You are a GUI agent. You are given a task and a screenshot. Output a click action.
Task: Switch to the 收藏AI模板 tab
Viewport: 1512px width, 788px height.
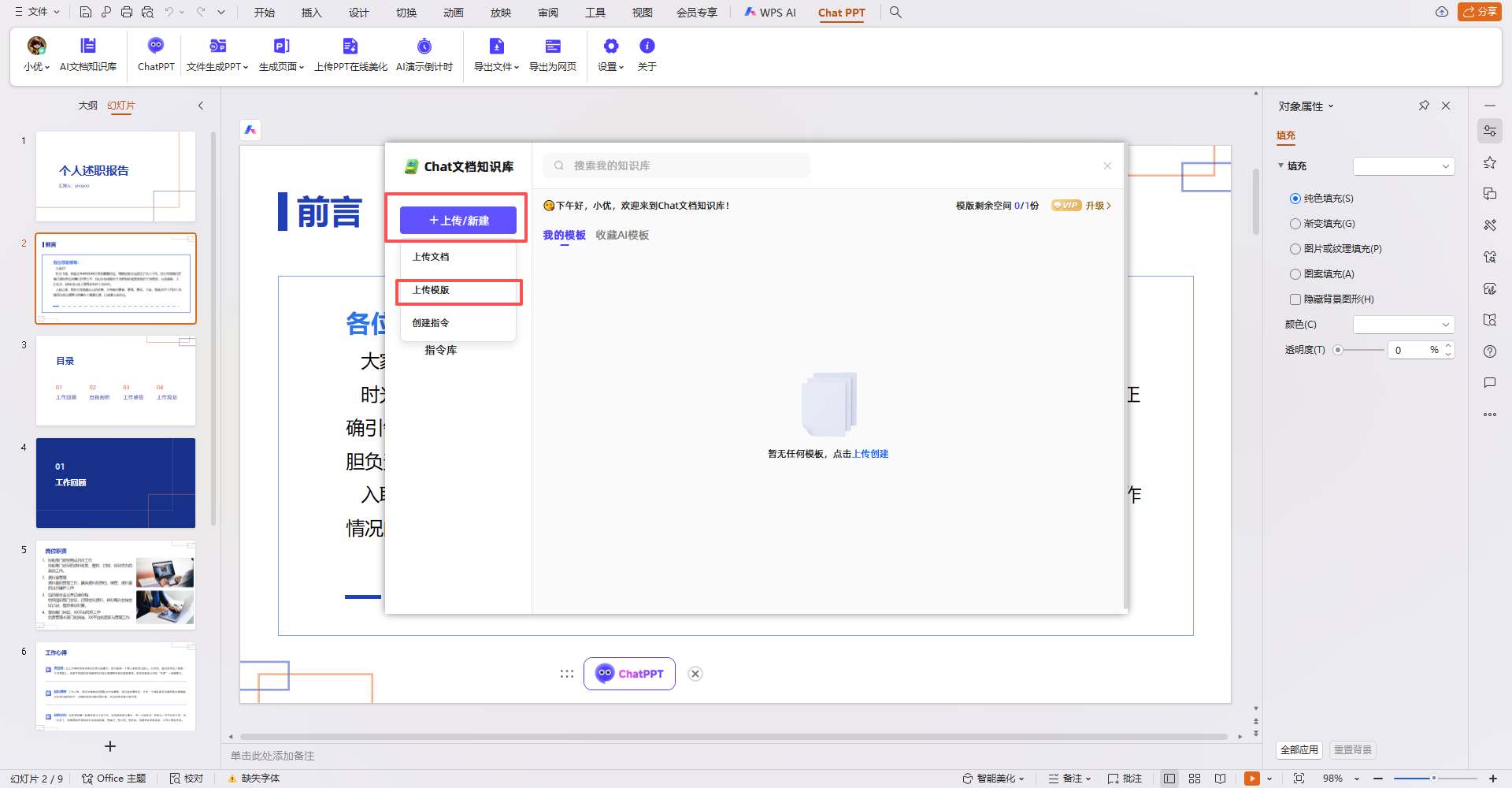[622, 236]
